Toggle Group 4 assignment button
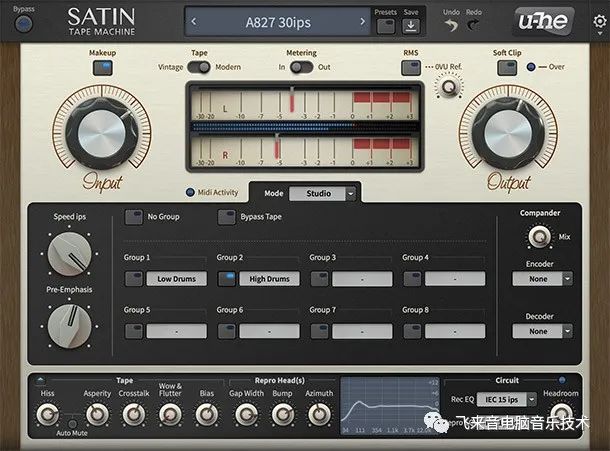 click(x=412, y=279)
